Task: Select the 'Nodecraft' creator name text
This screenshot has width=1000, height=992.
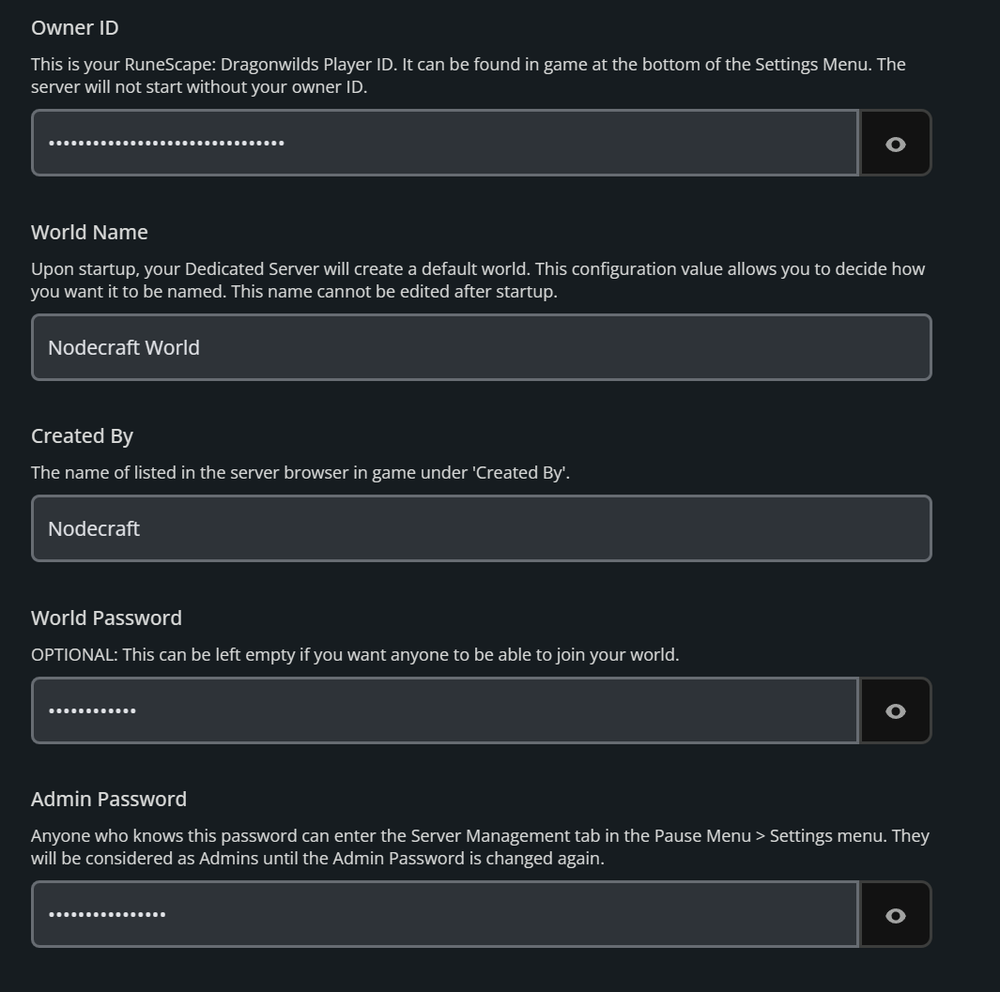Action: pos(93,528)
